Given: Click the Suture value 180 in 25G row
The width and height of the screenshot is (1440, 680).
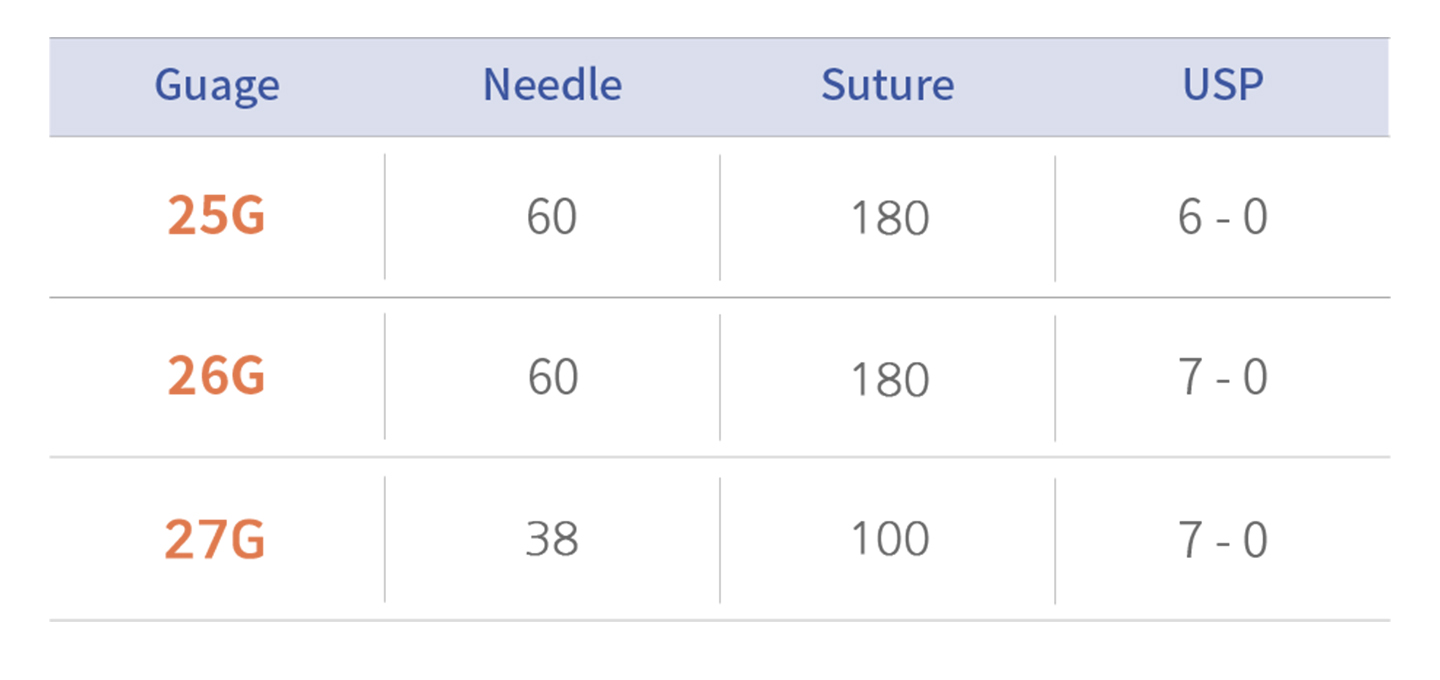Looking at the screenshot, I should coord(889,218).
